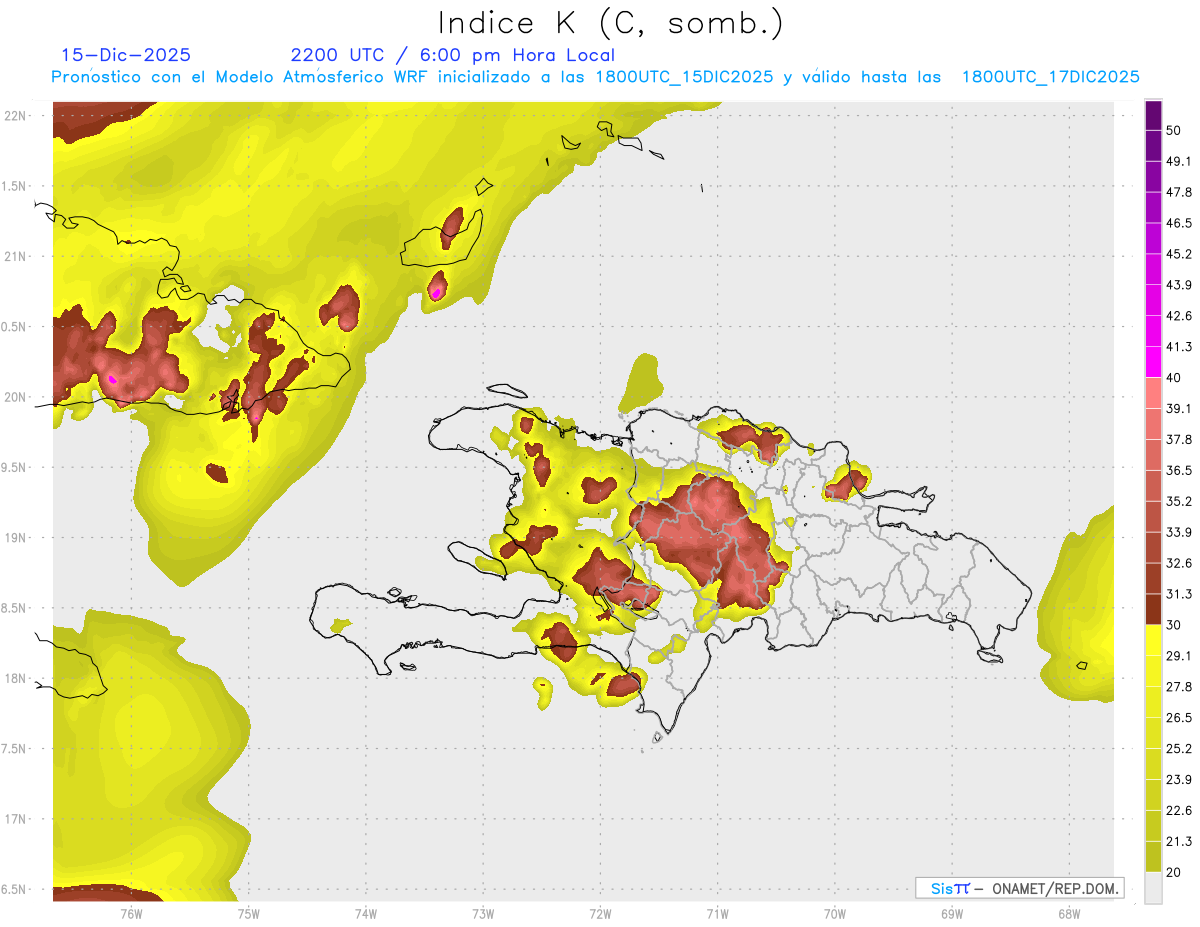Image resolution: width=1200 pixels, height=927 pixels.
Task: Click the color bar value "37.8"
Action: (1179, 439)
